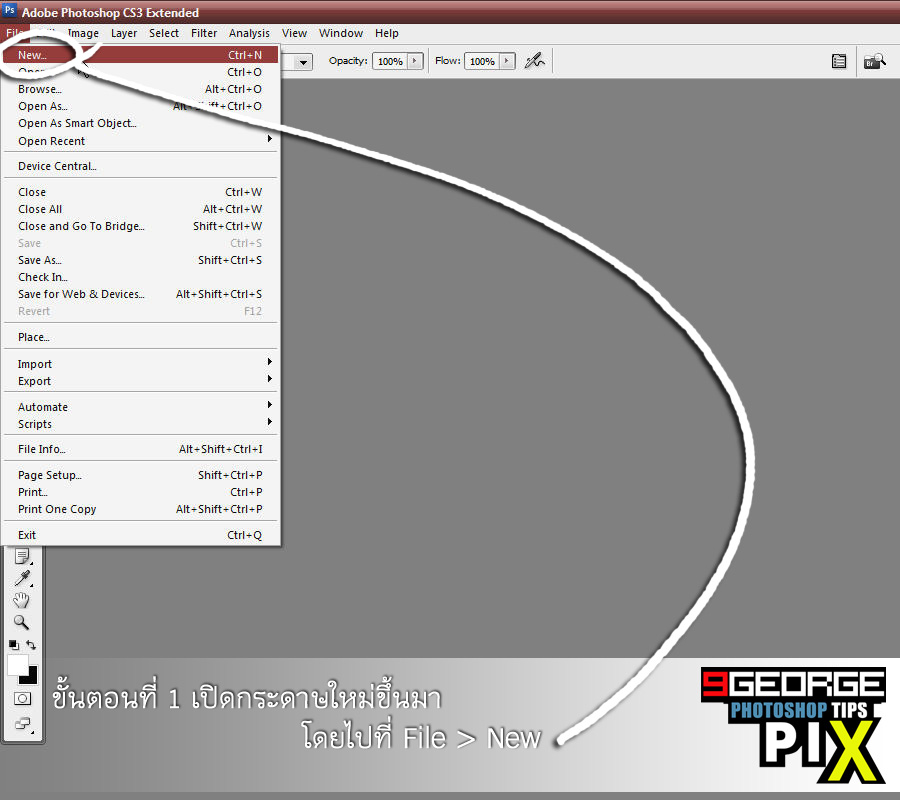Open the Select menu
This screenshot has width=900, height=800.
coord(164,33)
